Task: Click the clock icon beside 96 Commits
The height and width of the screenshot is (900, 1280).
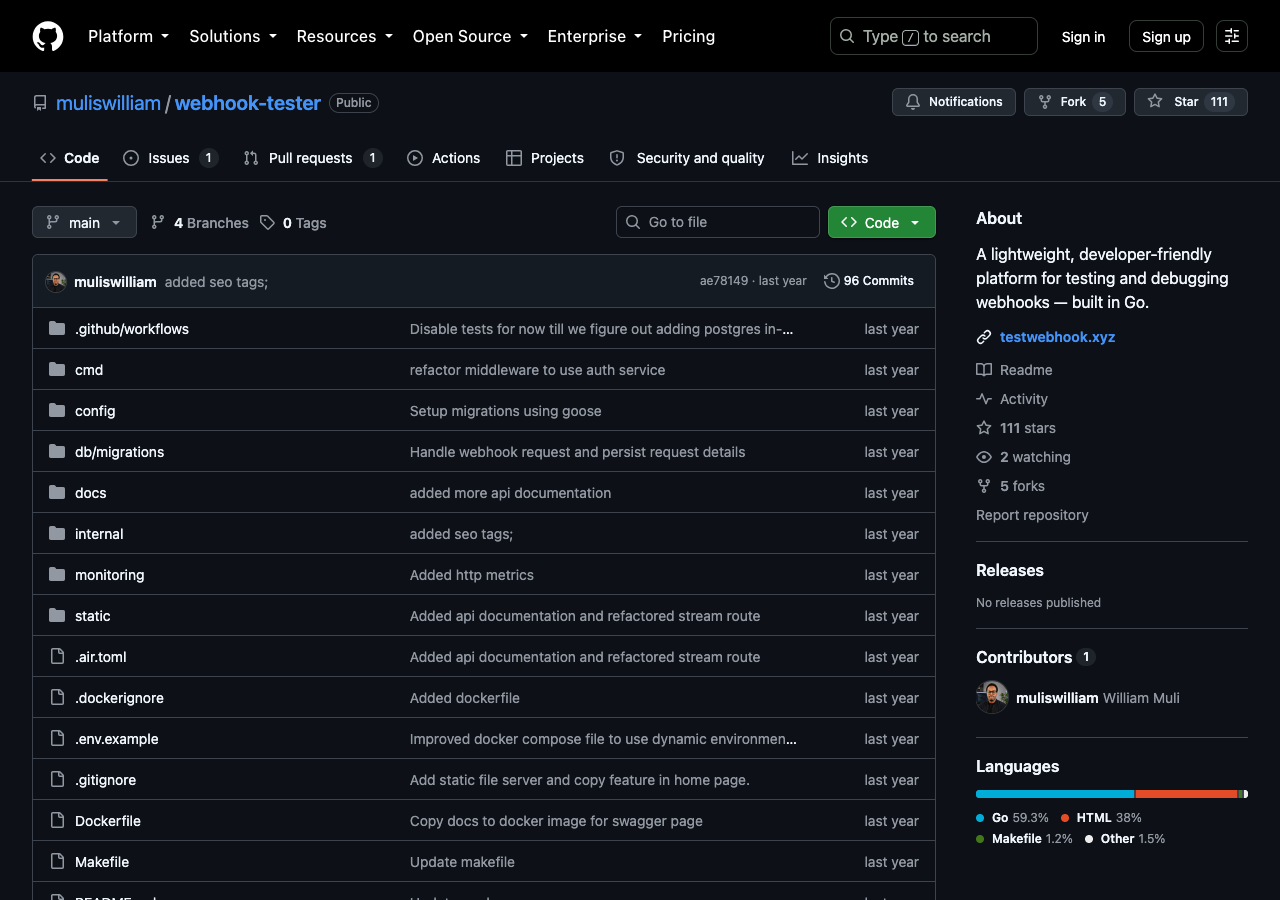Action: (831, 281)
